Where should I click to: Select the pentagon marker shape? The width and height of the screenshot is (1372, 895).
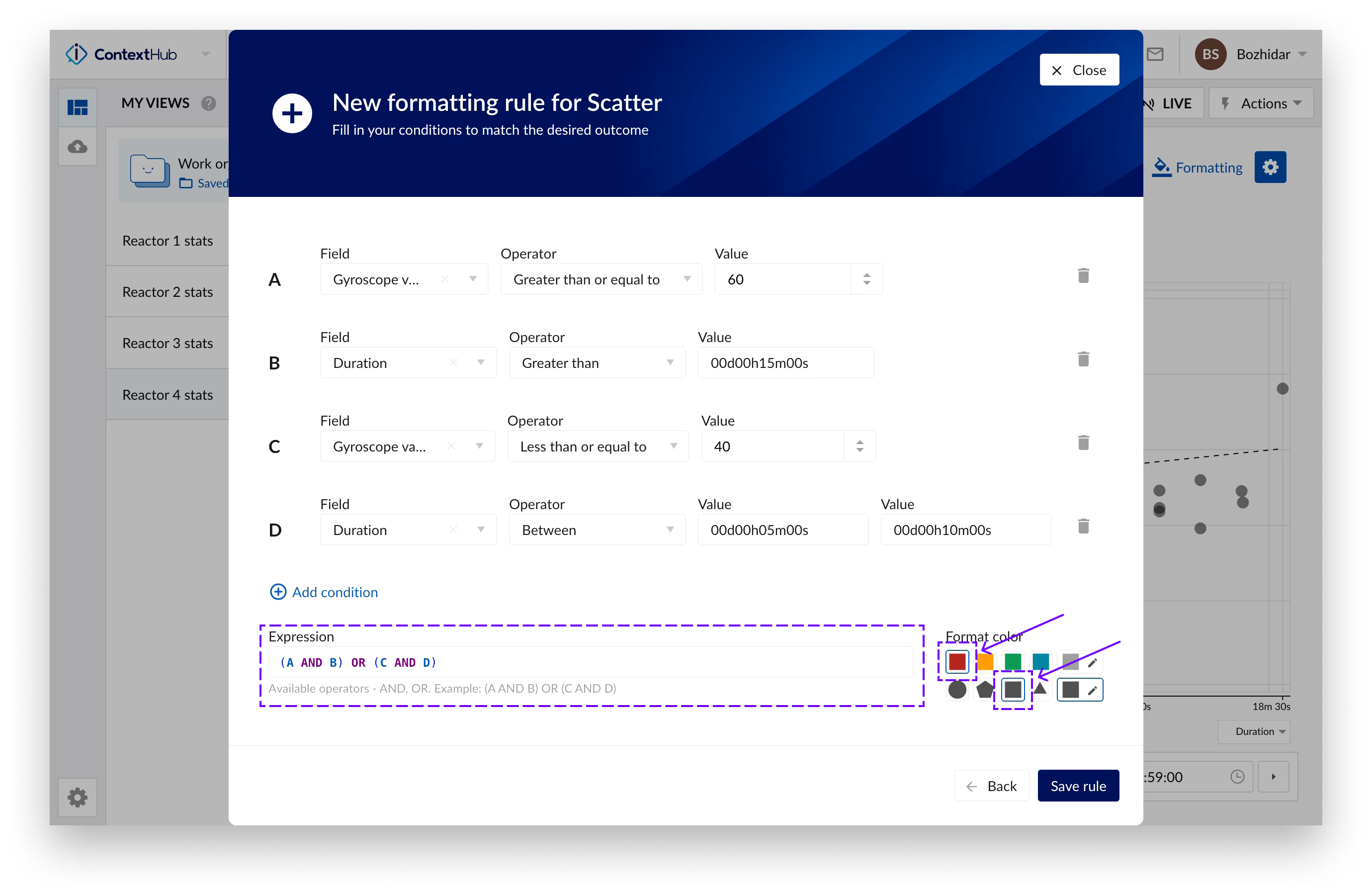[x=985, y=689]
